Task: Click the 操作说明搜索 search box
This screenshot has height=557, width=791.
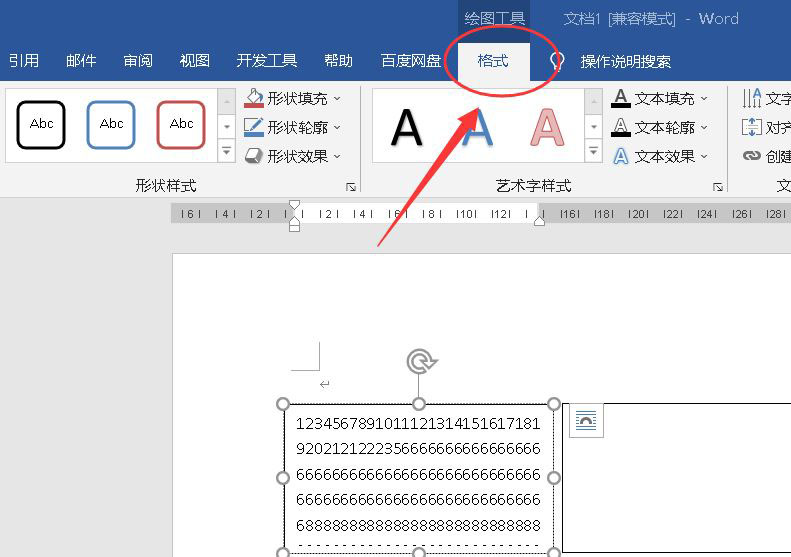Action: [626, 62]
